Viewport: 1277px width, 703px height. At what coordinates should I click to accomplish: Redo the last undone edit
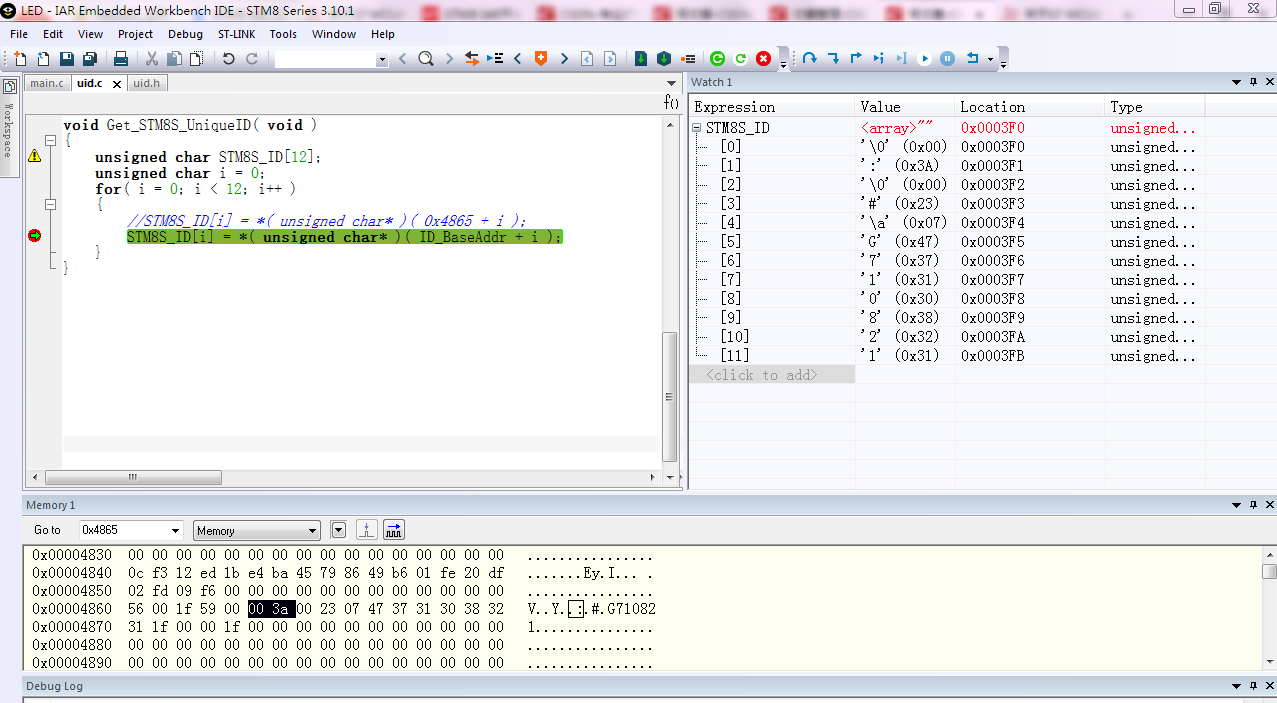(x=252, y=59)
